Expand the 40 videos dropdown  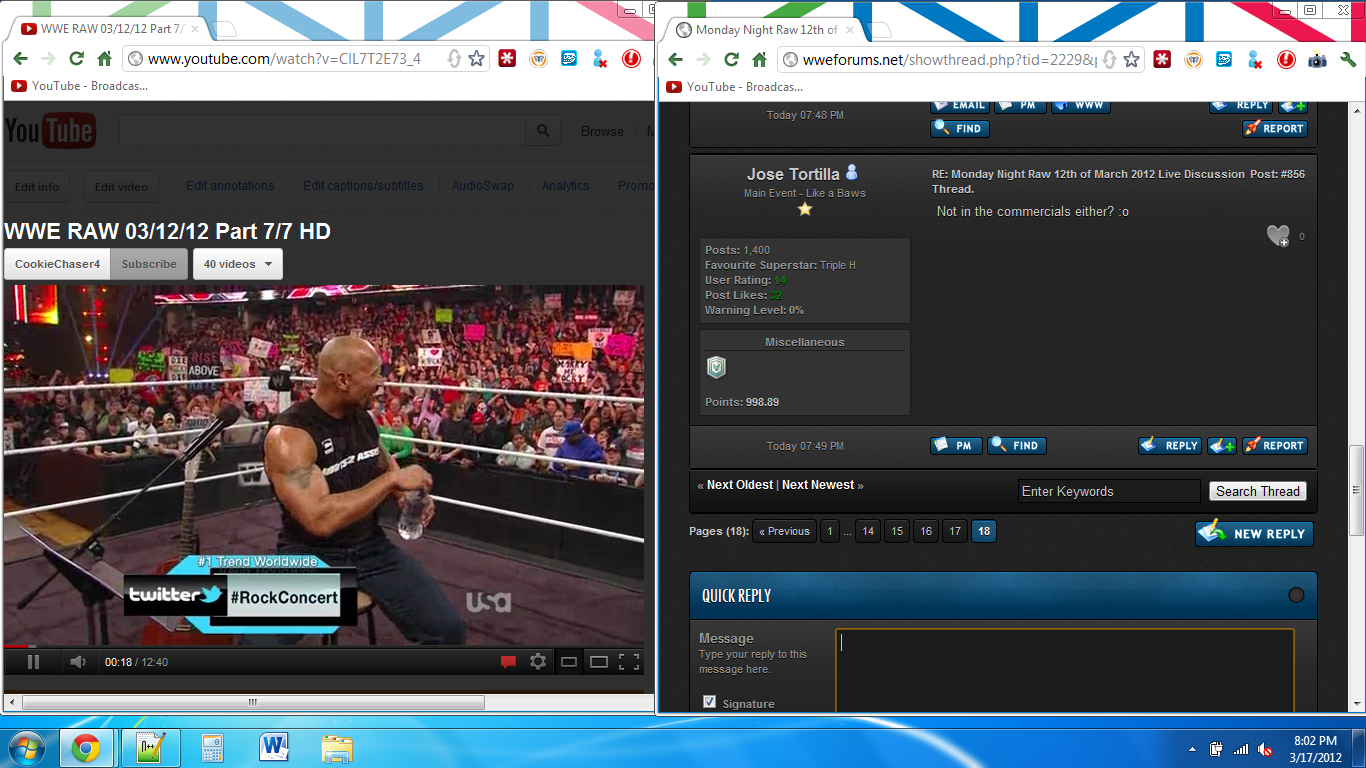238,264
